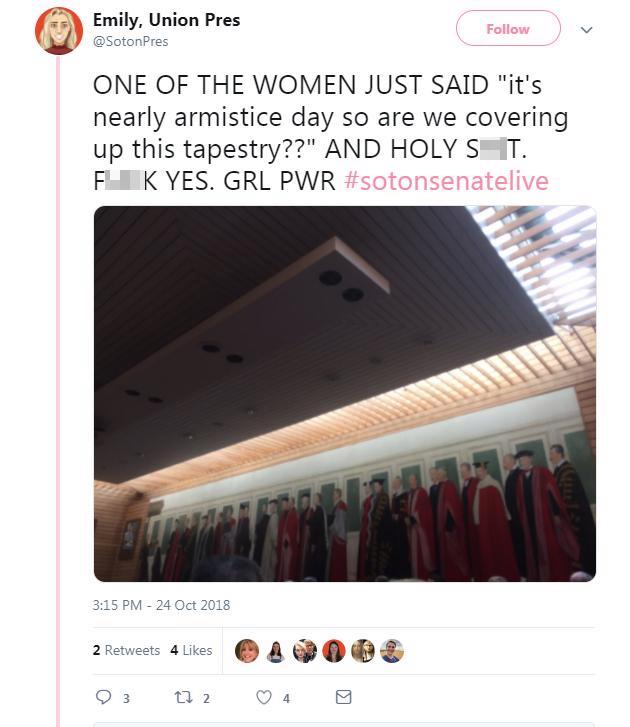Open third liker's avatar in the row
This screenshot has height=727, width=630.
pyautogui.click(x=305, y=650)
